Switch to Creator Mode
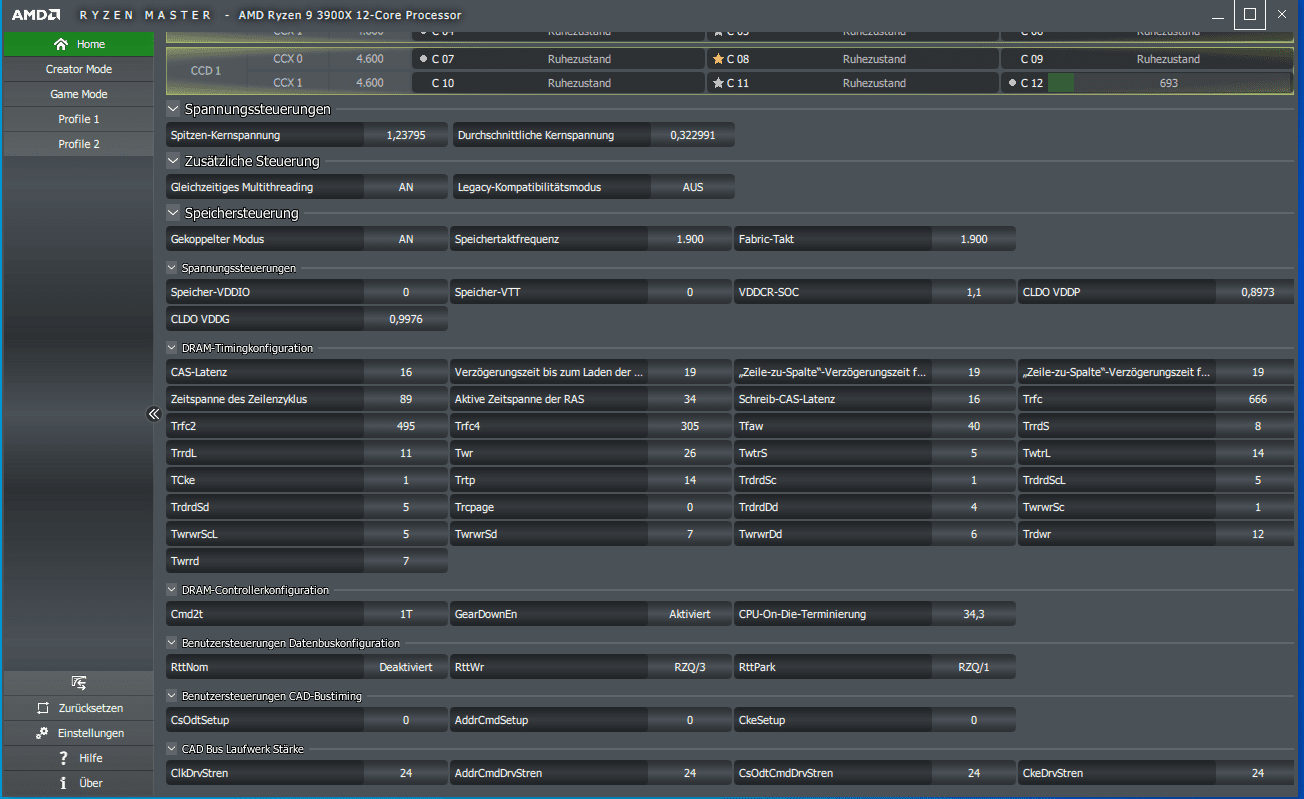 click(78, 69)
